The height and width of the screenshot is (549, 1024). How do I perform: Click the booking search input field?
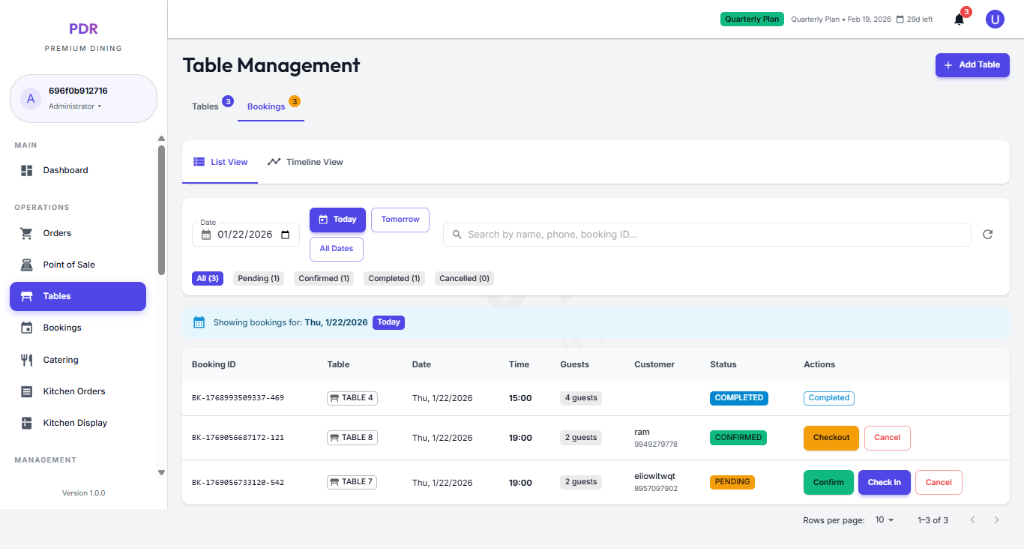pyautogui.click(x=706, y=234)
